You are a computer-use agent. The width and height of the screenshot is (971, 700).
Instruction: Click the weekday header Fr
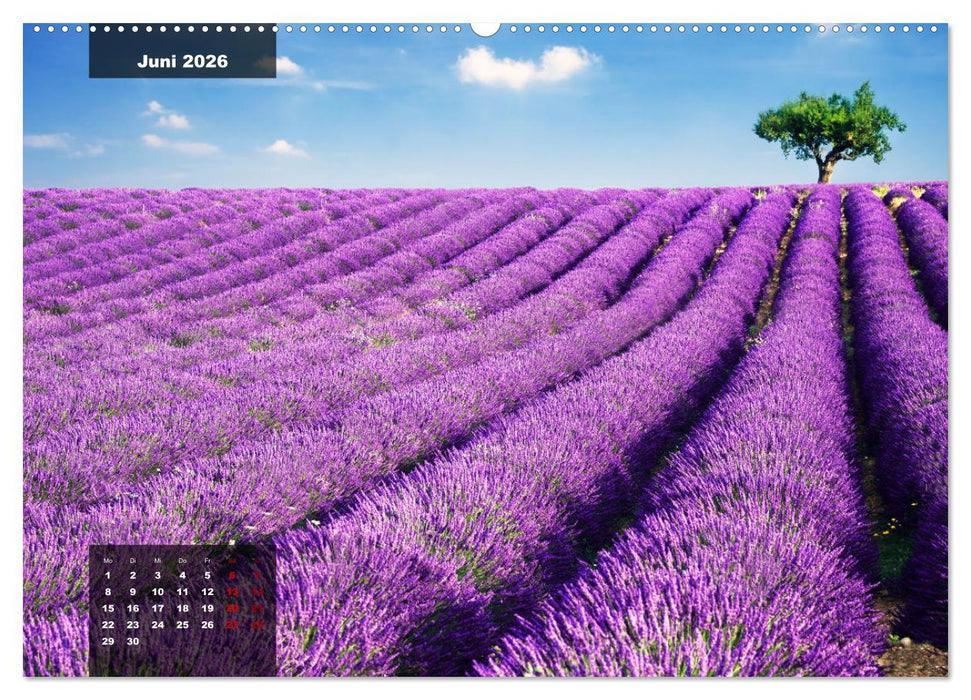(207, 560)
